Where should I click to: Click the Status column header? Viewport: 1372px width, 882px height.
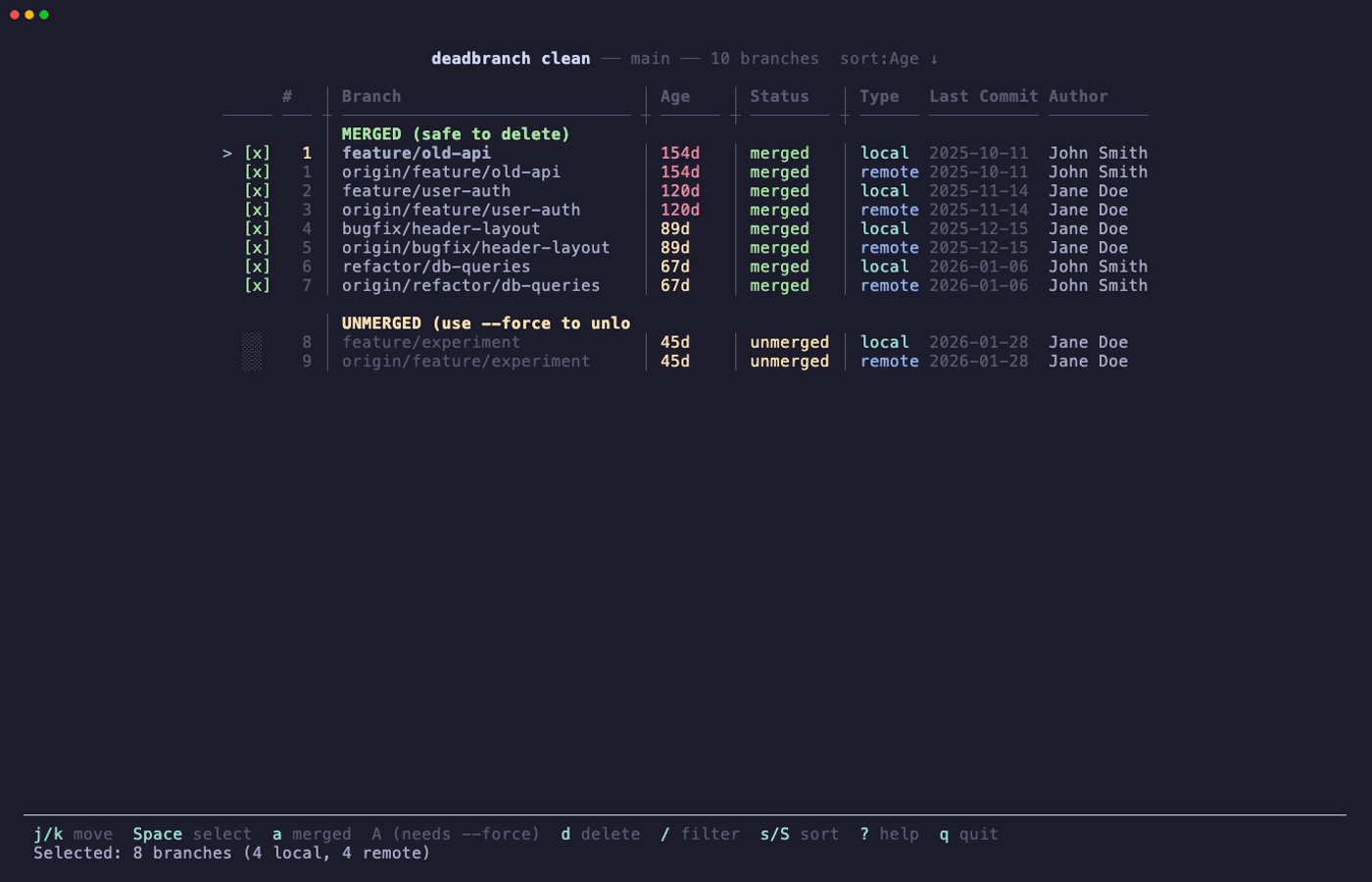pyautogui.click(x=779, y=96)
